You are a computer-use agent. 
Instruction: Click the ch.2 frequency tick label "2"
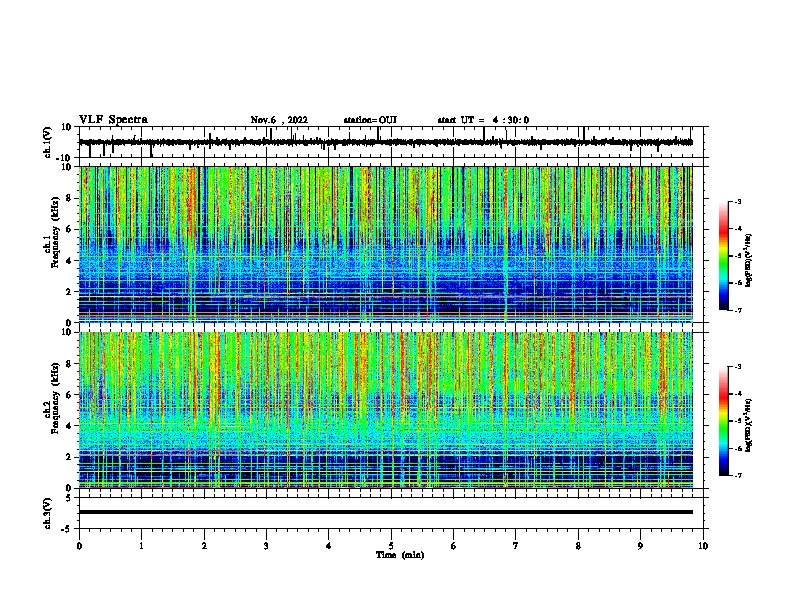[x=69, y=457]
